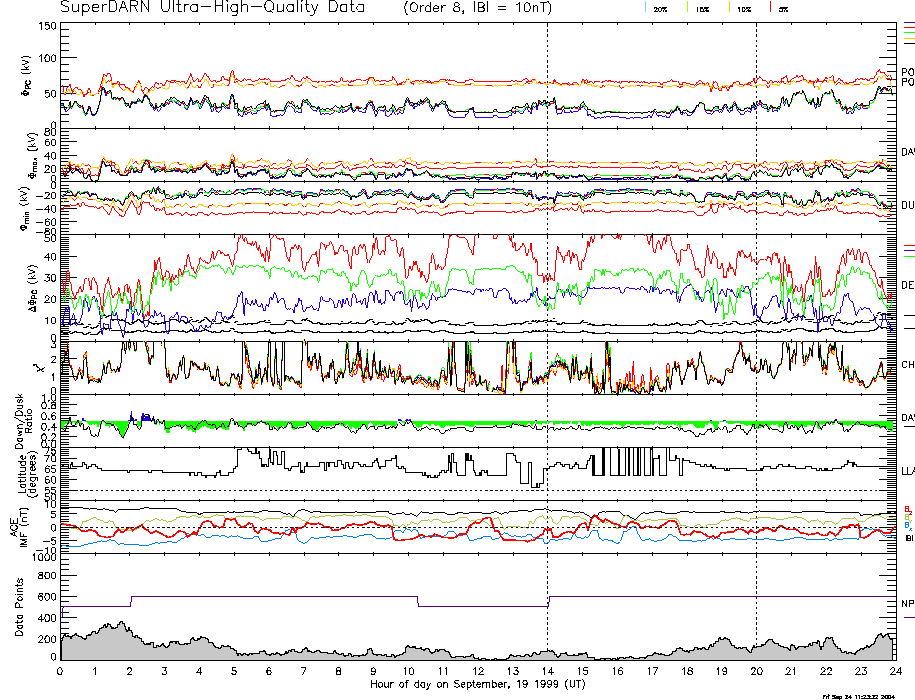Click the plot creation timestamp at bottom right
Image resolution: width=915 pixels, height=700 pixels.
coord(858,695)
